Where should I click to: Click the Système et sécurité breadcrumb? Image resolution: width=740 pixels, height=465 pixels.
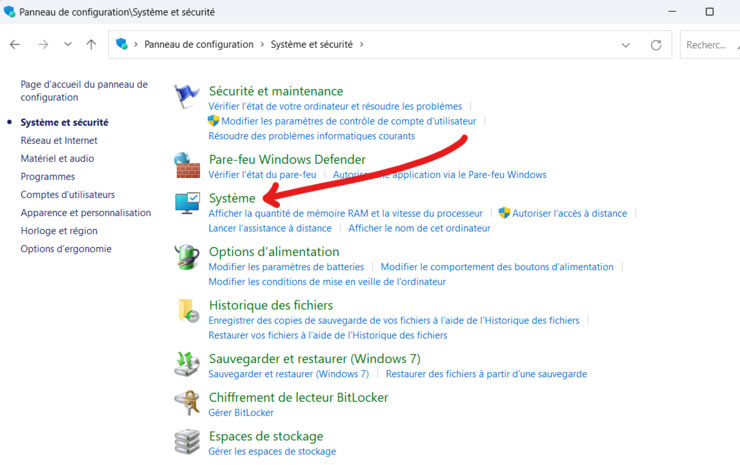(x=311, y=44)
